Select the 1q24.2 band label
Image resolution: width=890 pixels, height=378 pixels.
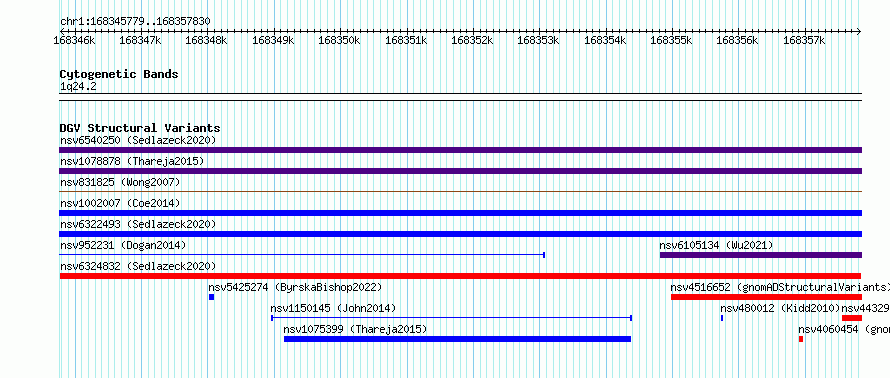pyautogui.click(x=78, y=86)
